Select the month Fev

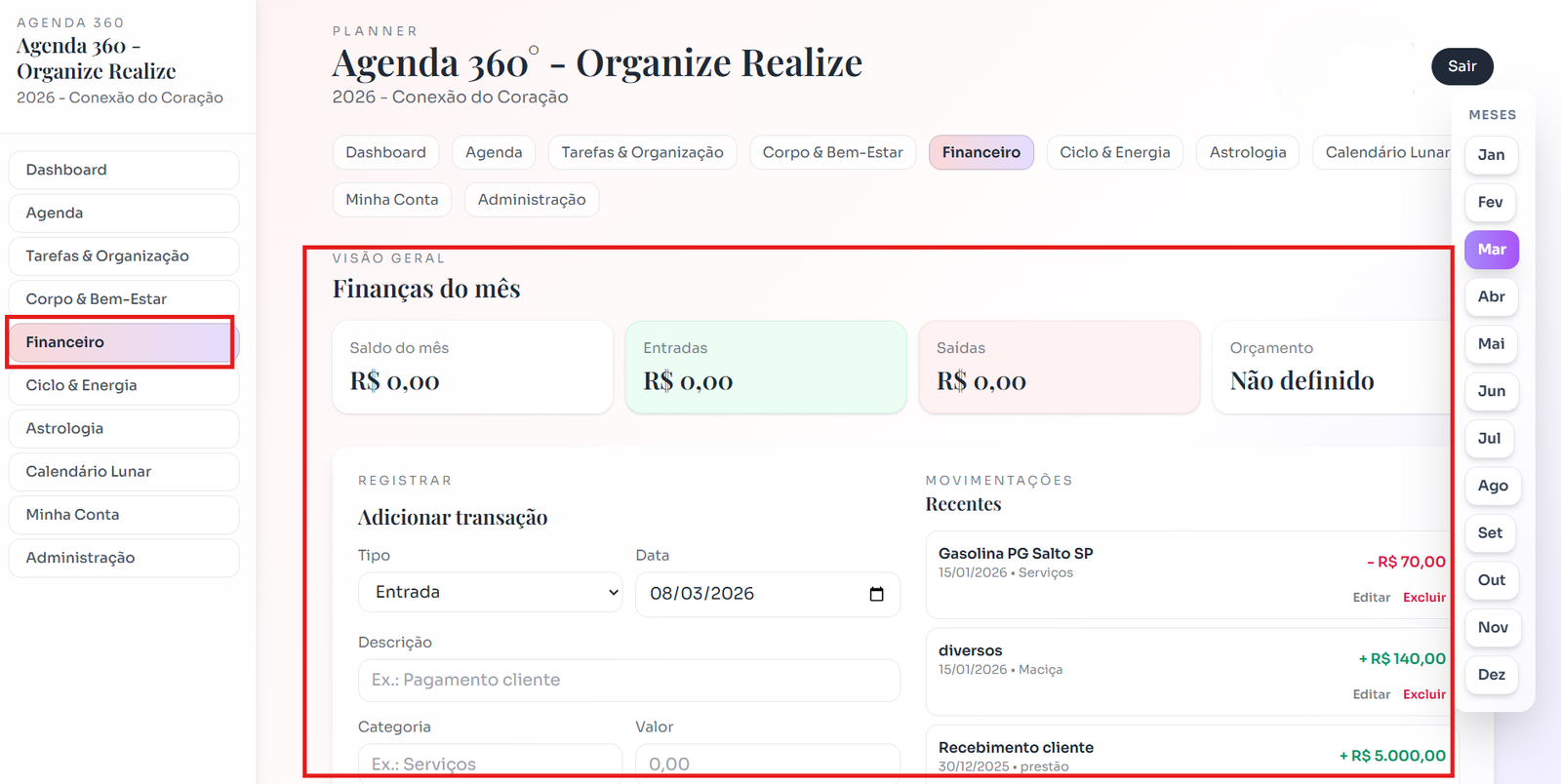pyautogui.click(x=1490, y=202)
